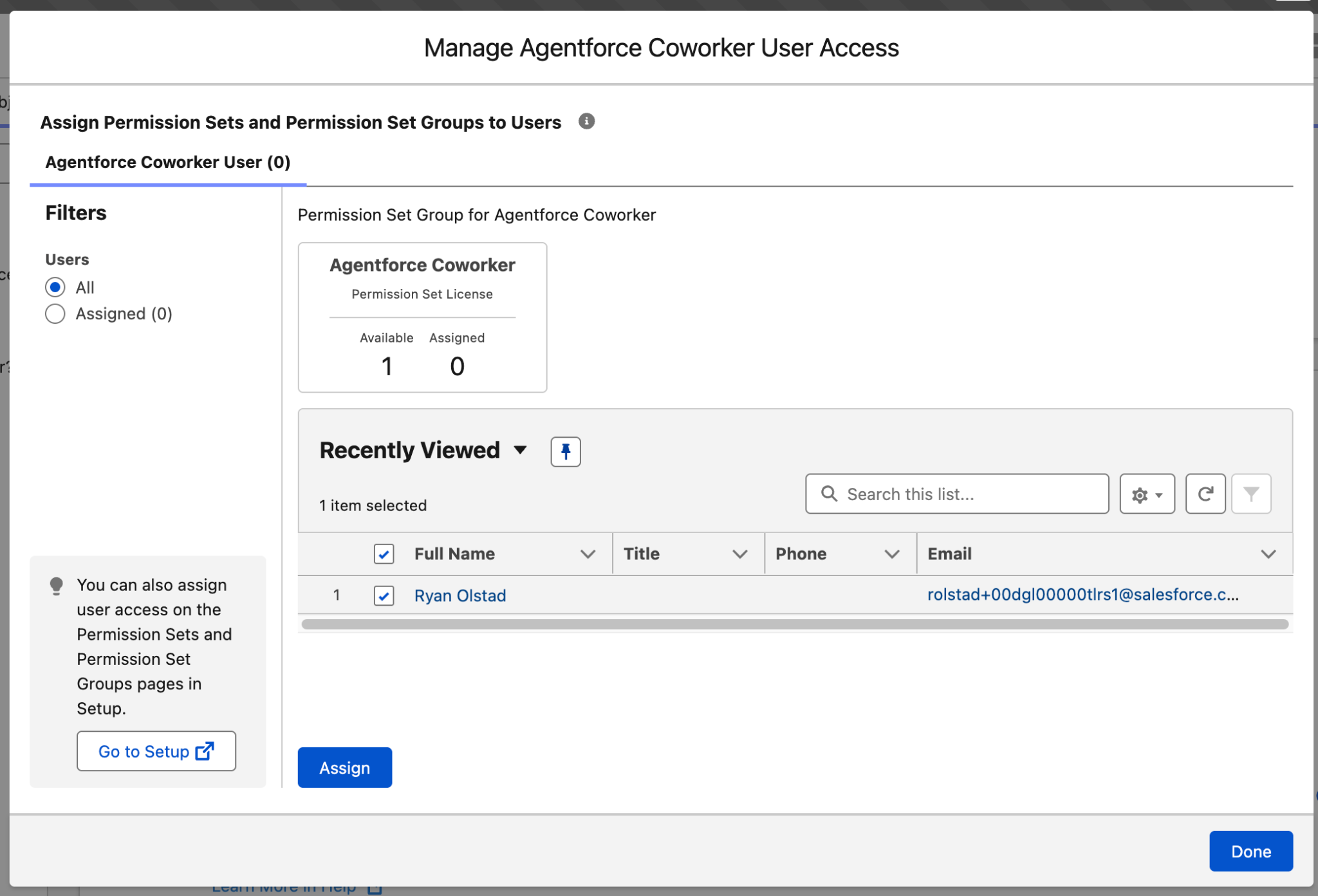The width and height of the screenshot is (1318, 896).
Task: Open Full Name column actions chevron
Action: 588,554
